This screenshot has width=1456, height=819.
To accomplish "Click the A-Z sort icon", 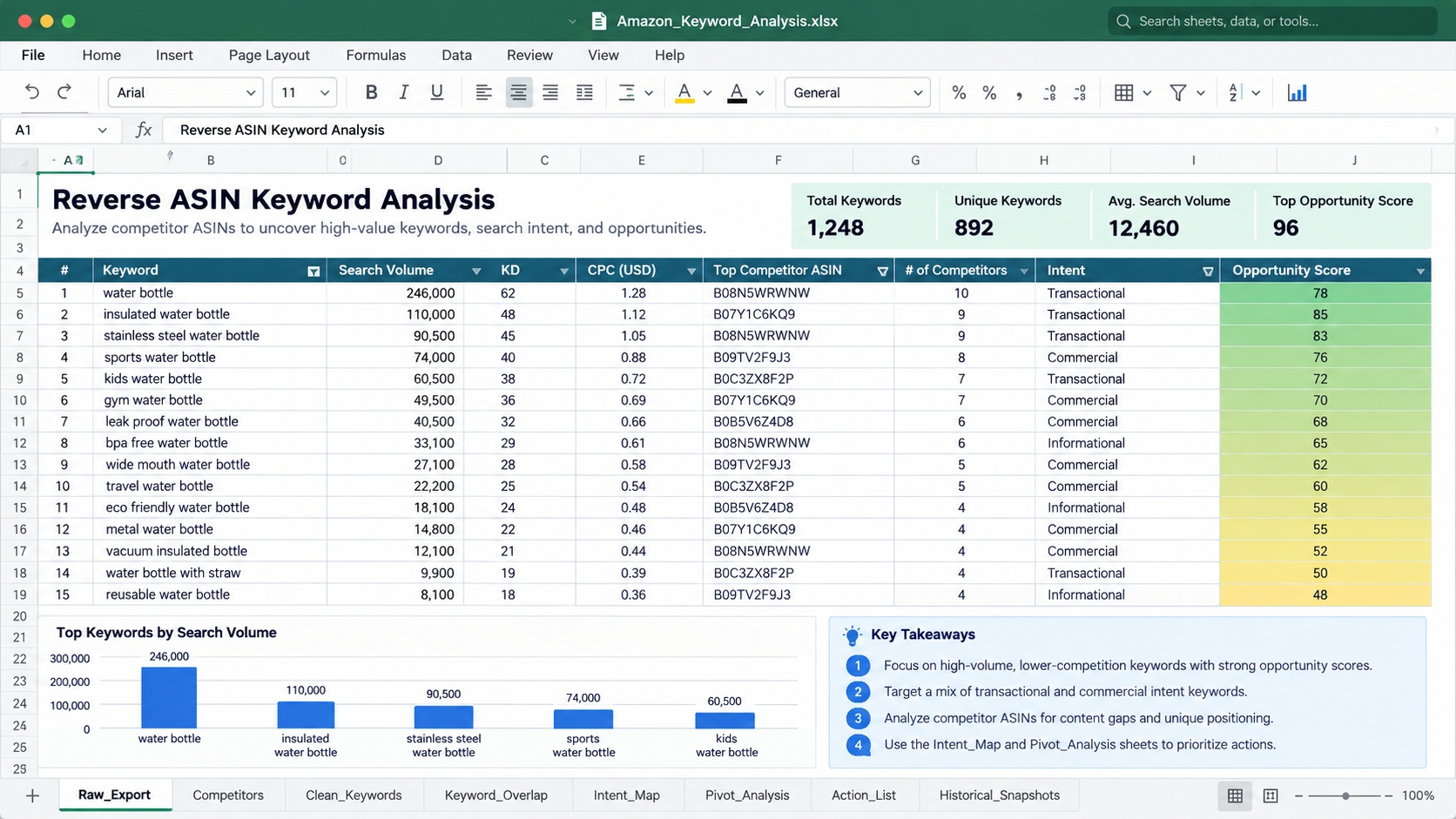I will 1234,92.
